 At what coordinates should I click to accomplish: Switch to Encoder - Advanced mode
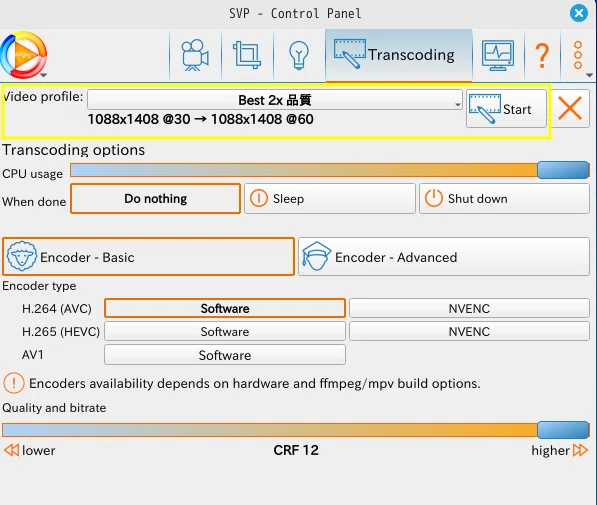point(444,257)
